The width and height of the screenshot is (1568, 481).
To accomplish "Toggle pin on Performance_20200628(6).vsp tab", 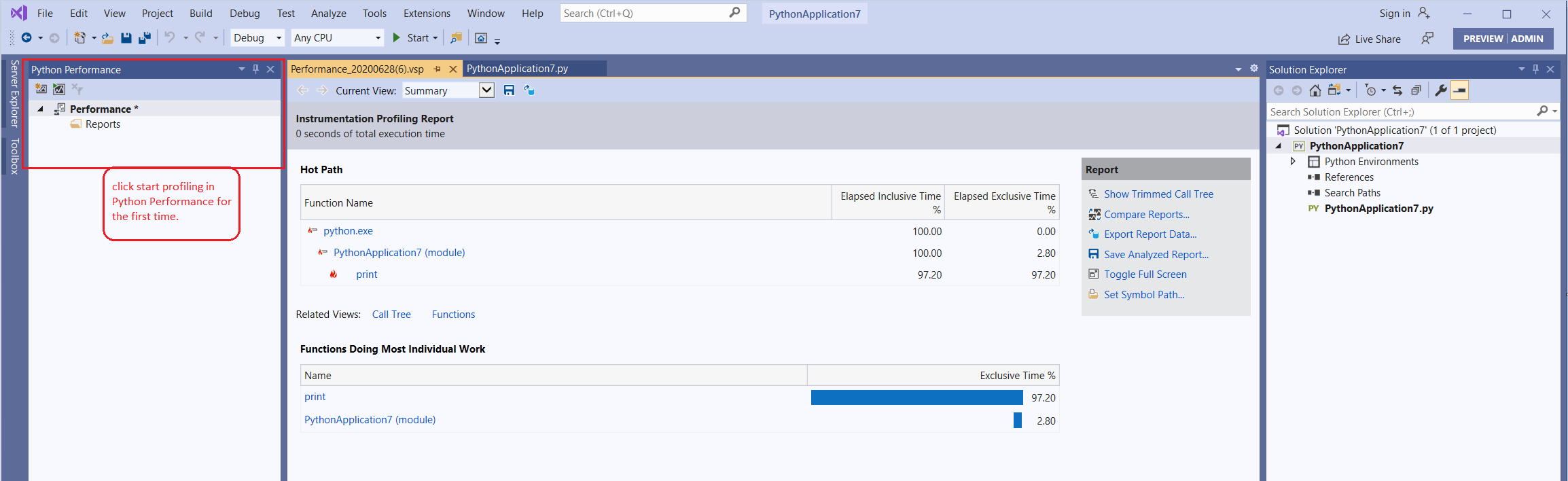I will pos(437,69).
